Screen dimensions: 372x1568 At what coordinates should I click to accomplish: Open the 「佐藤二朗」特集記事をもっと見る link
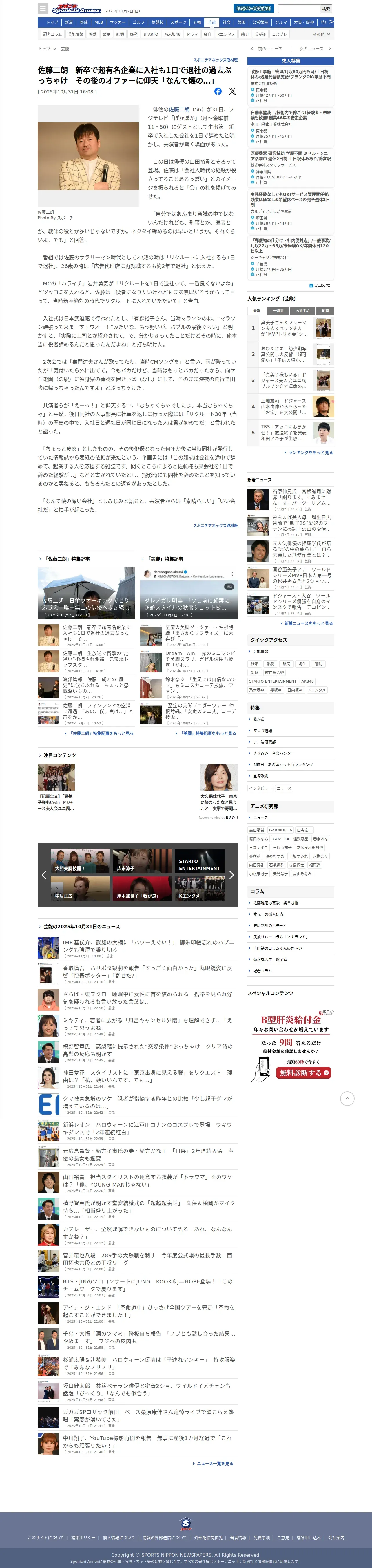[x=101, y=733]
